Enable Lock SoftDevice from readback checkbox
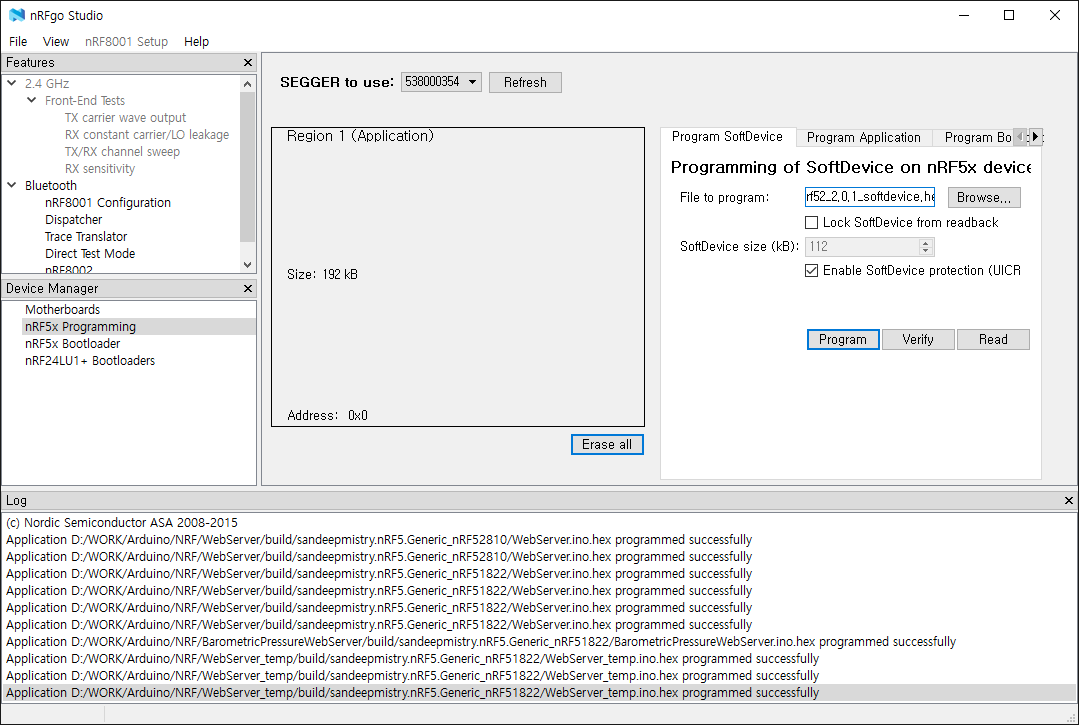The width and height of the screenshot is (1079, 725). pos(811,222)
